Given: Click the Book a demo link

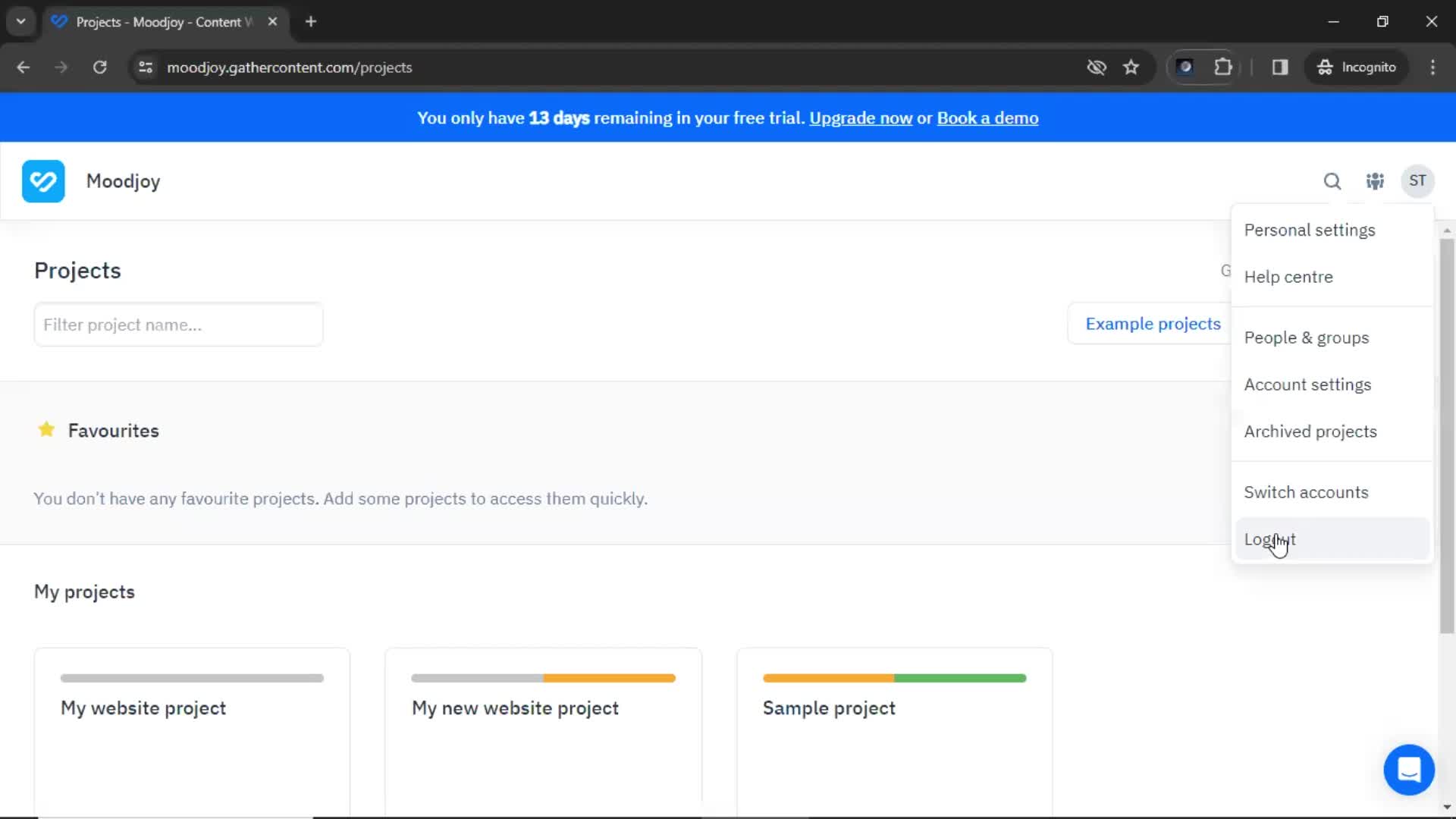Looking at the screenshot, I should click(x=988, y=118).
